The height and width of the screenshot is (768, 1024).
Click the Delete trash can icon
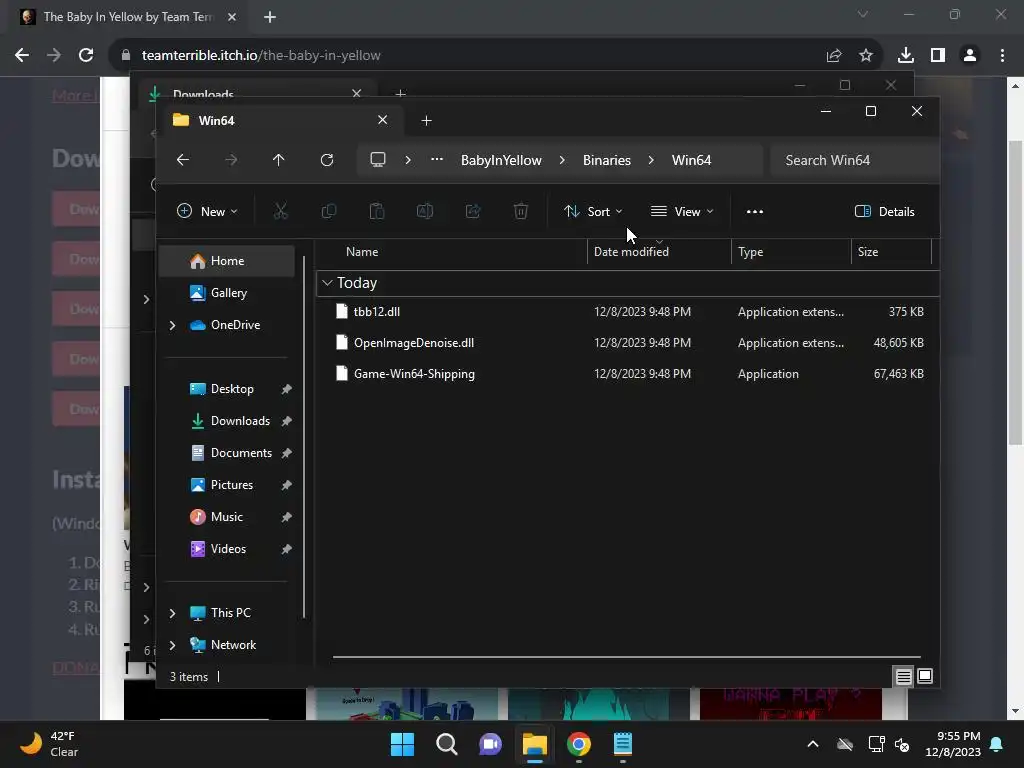(520, 211)
